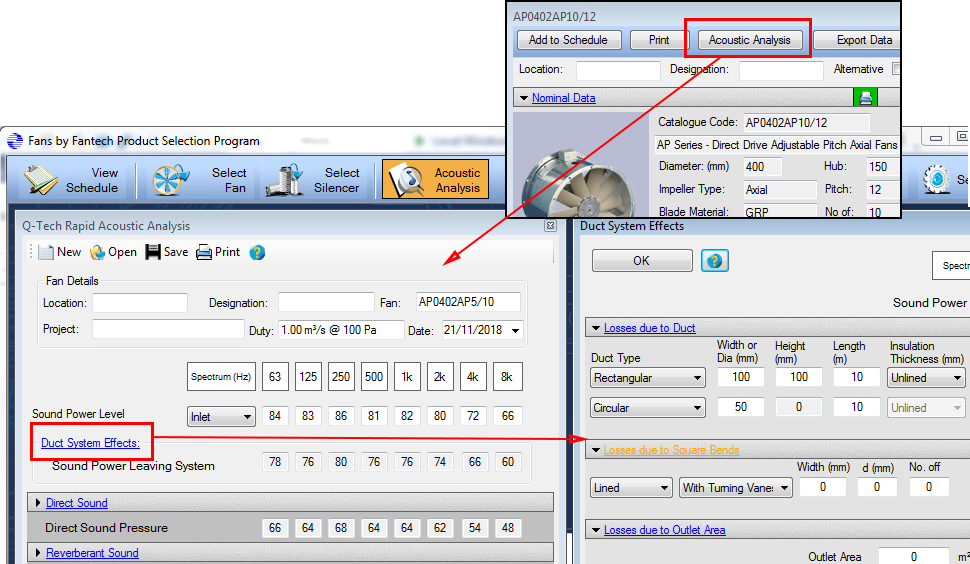Save the acoustic analysis with Save icon

point(153,252)
